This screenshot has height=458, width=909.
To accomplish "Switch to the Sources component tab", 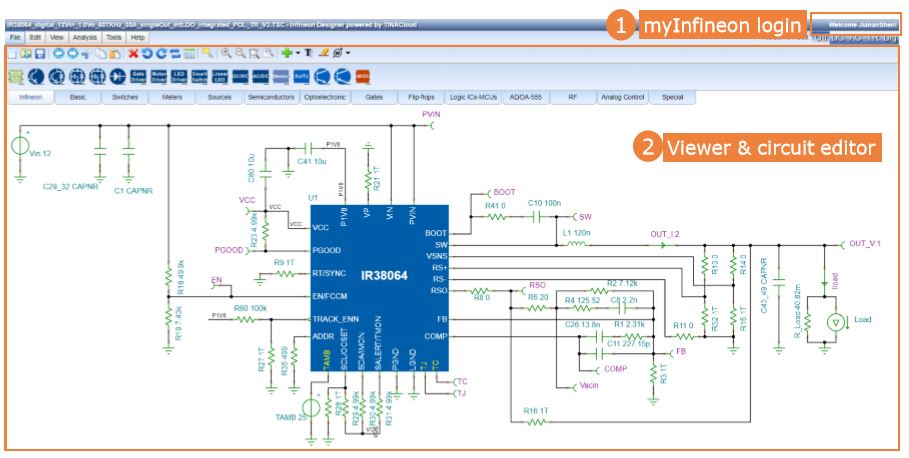I will point(219,97).
